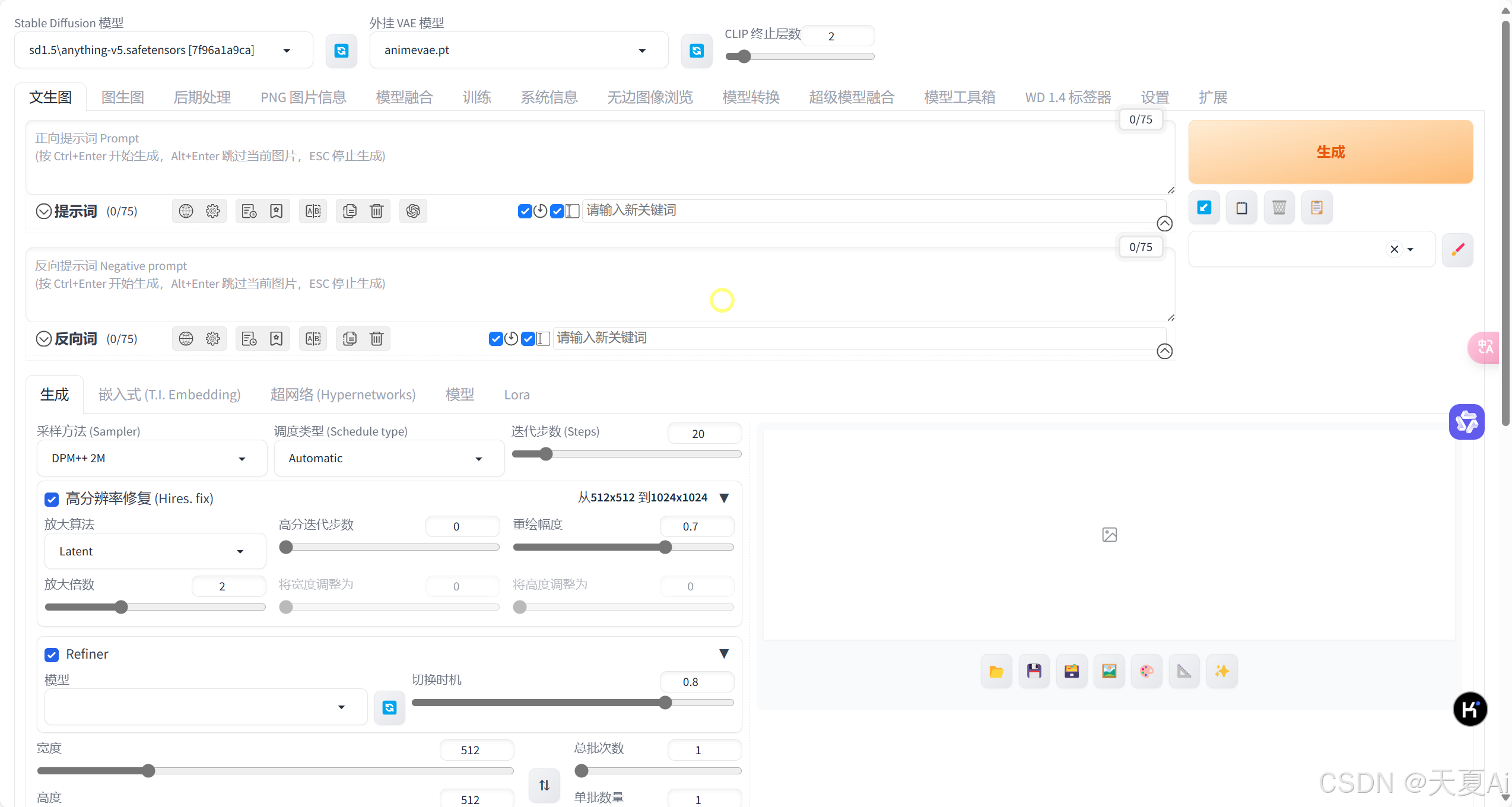Viewport: 1512px width, 807px height.
Task: Open the 放大算法 Latent dropdown
Action: click(154, 552)
